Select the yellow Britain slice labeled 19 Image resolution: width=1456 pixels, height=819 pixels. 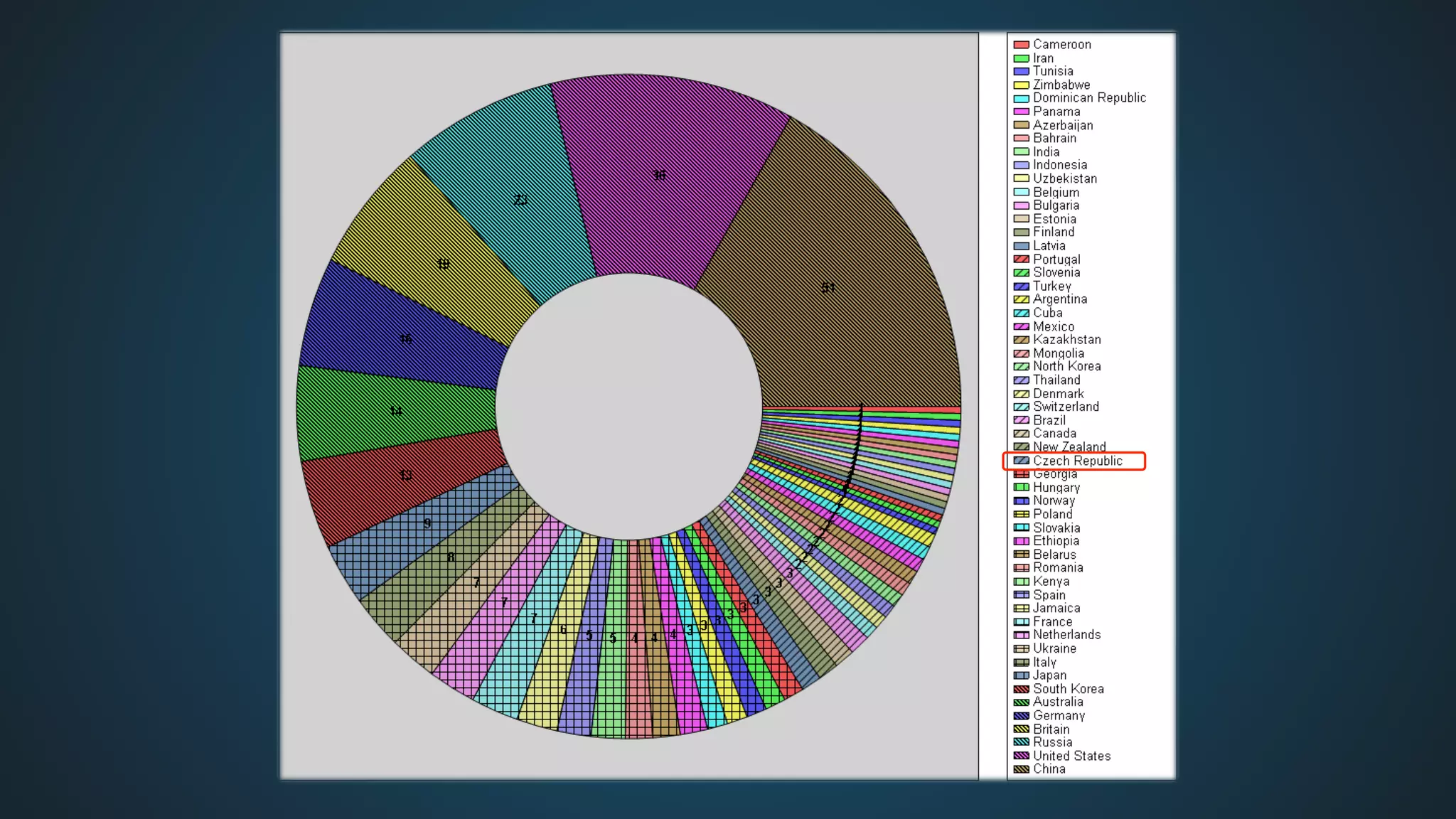coord(443,264)
